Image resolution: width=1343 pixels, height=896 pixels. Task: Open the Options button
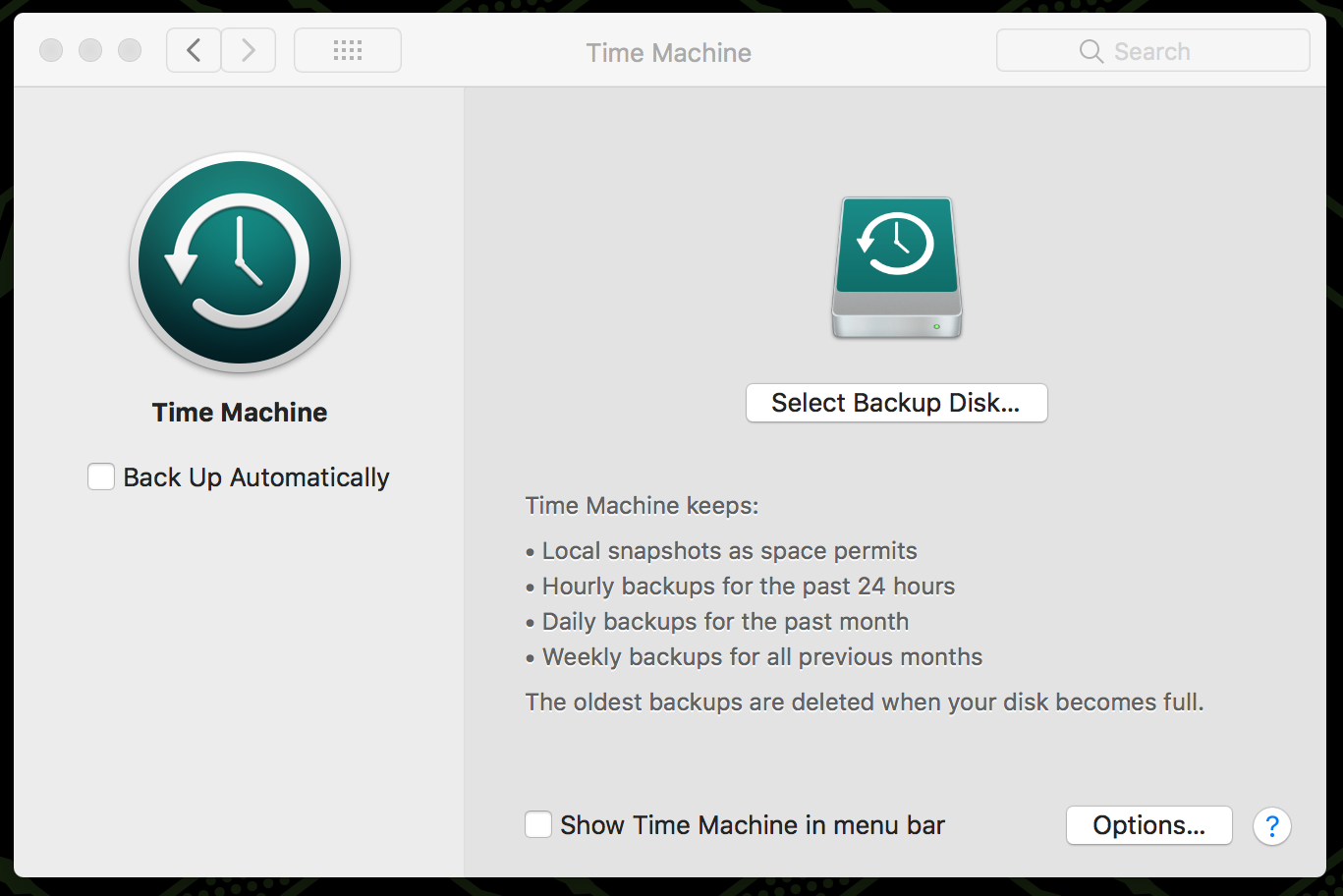[1149, 825]
